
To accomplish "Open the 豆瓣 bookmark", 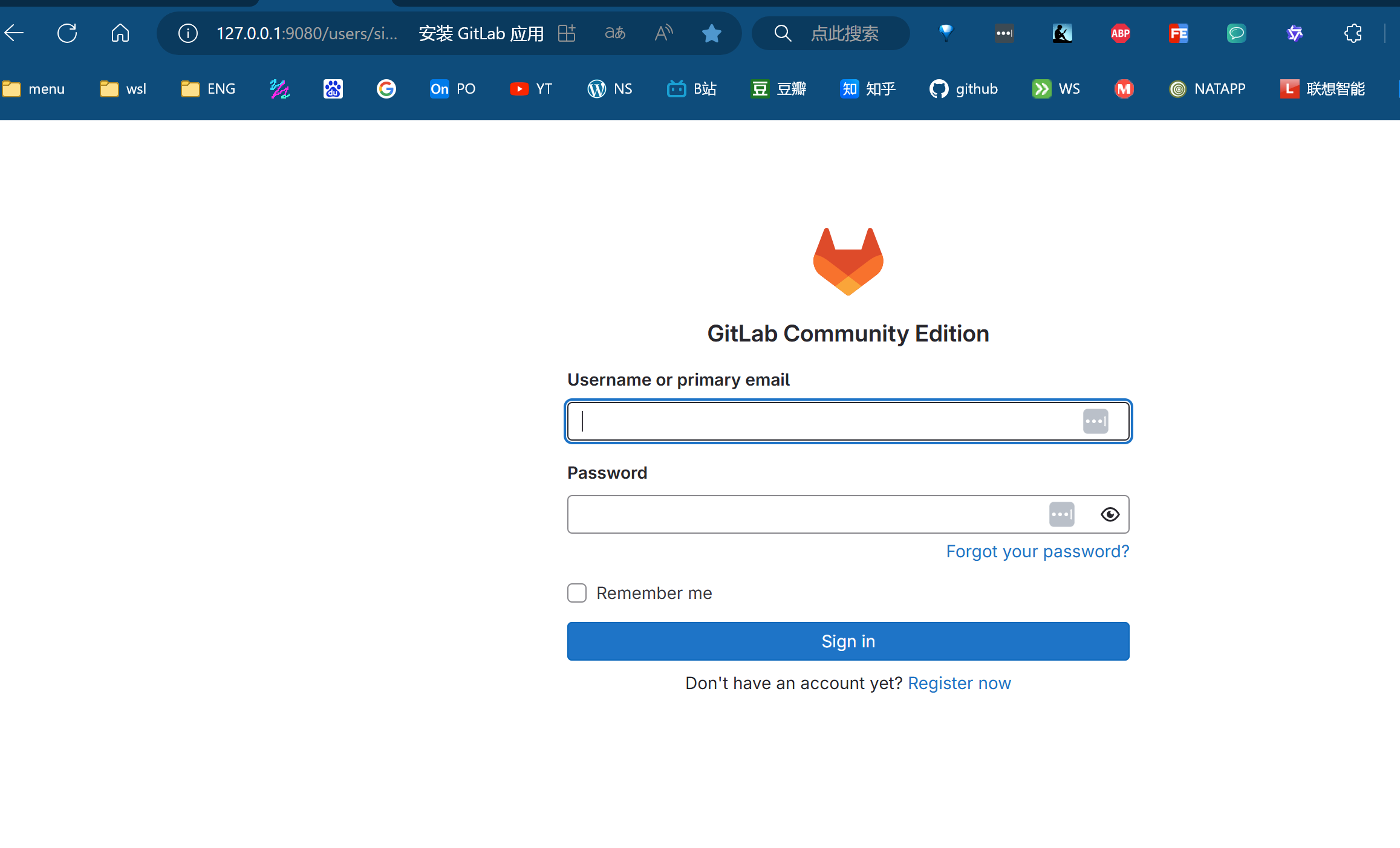I will coord(778,89).
